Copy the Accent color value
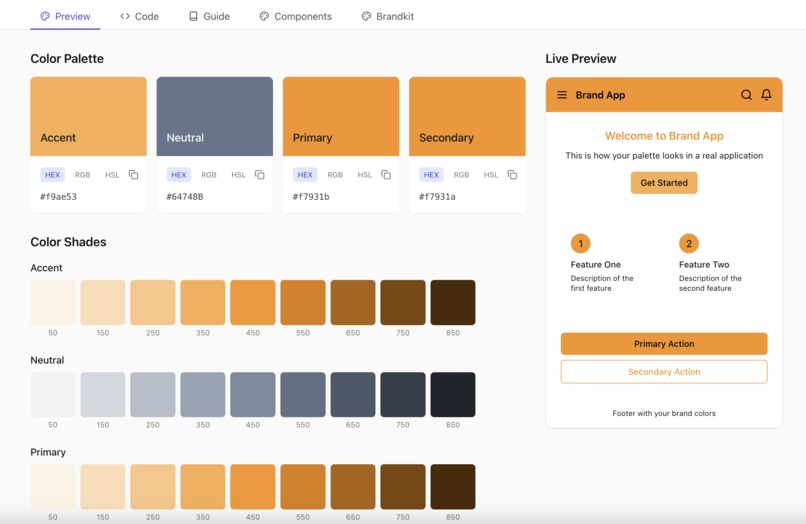 pyautogui.click(x=133, y=175)
